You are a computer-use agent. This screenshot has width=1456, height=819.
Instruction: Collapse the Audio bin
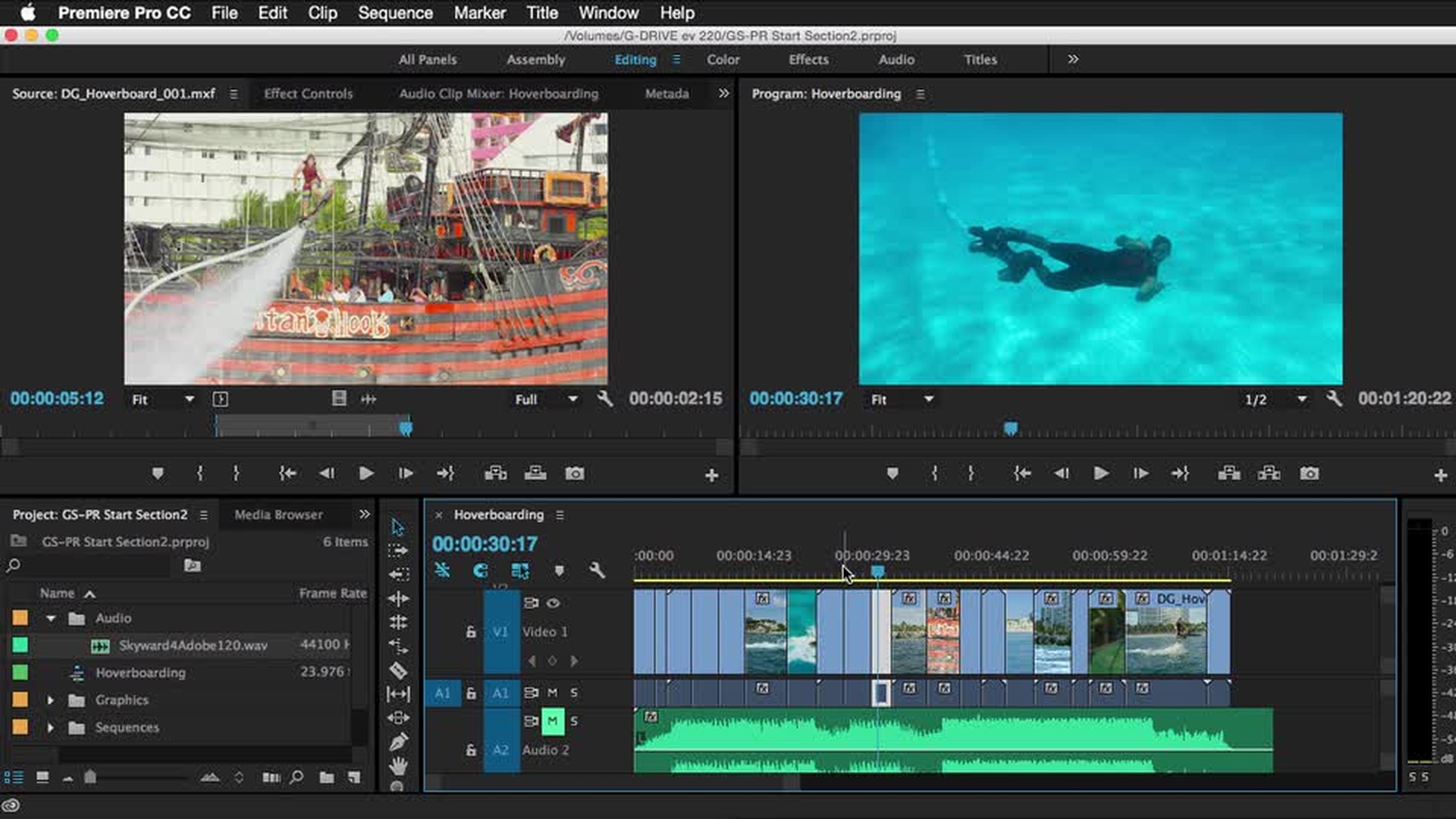[x=51, y=619]
